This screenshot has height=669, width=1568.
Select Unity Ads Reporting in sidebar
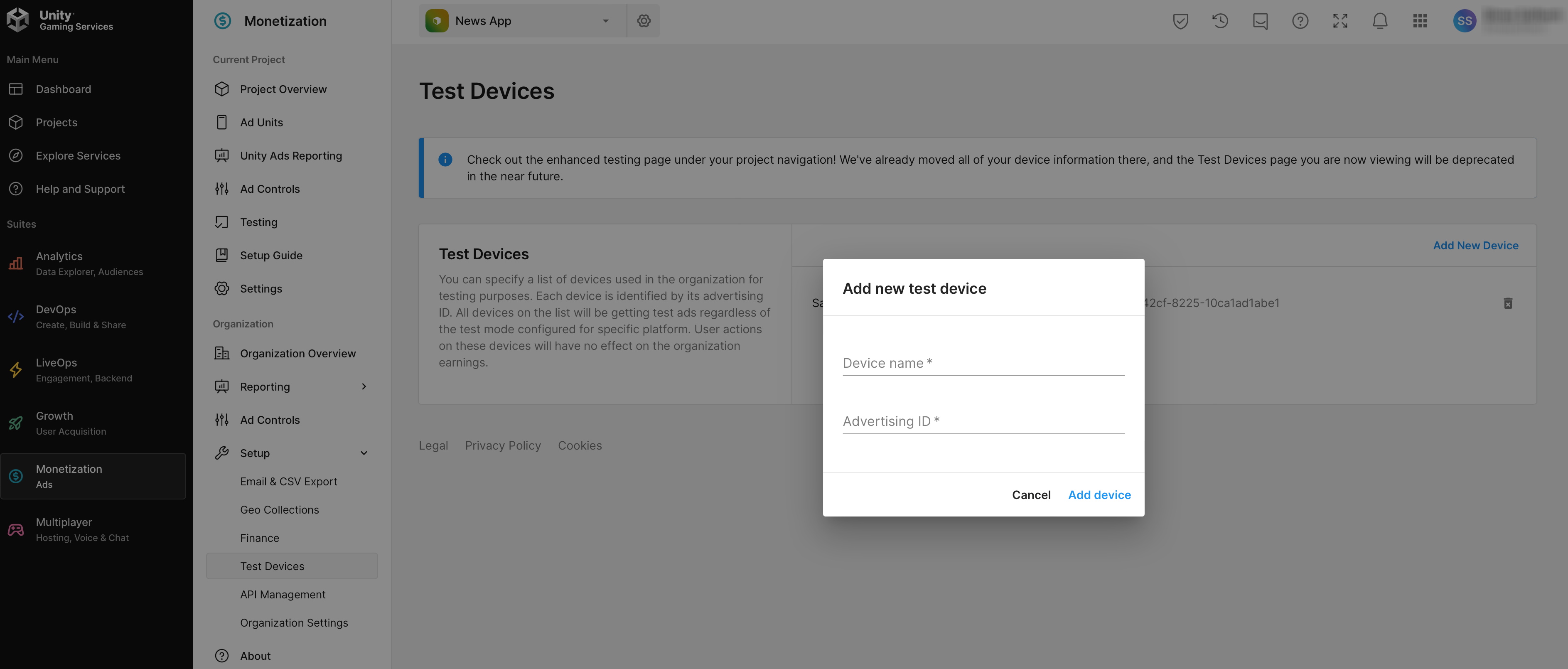[290, 156]
